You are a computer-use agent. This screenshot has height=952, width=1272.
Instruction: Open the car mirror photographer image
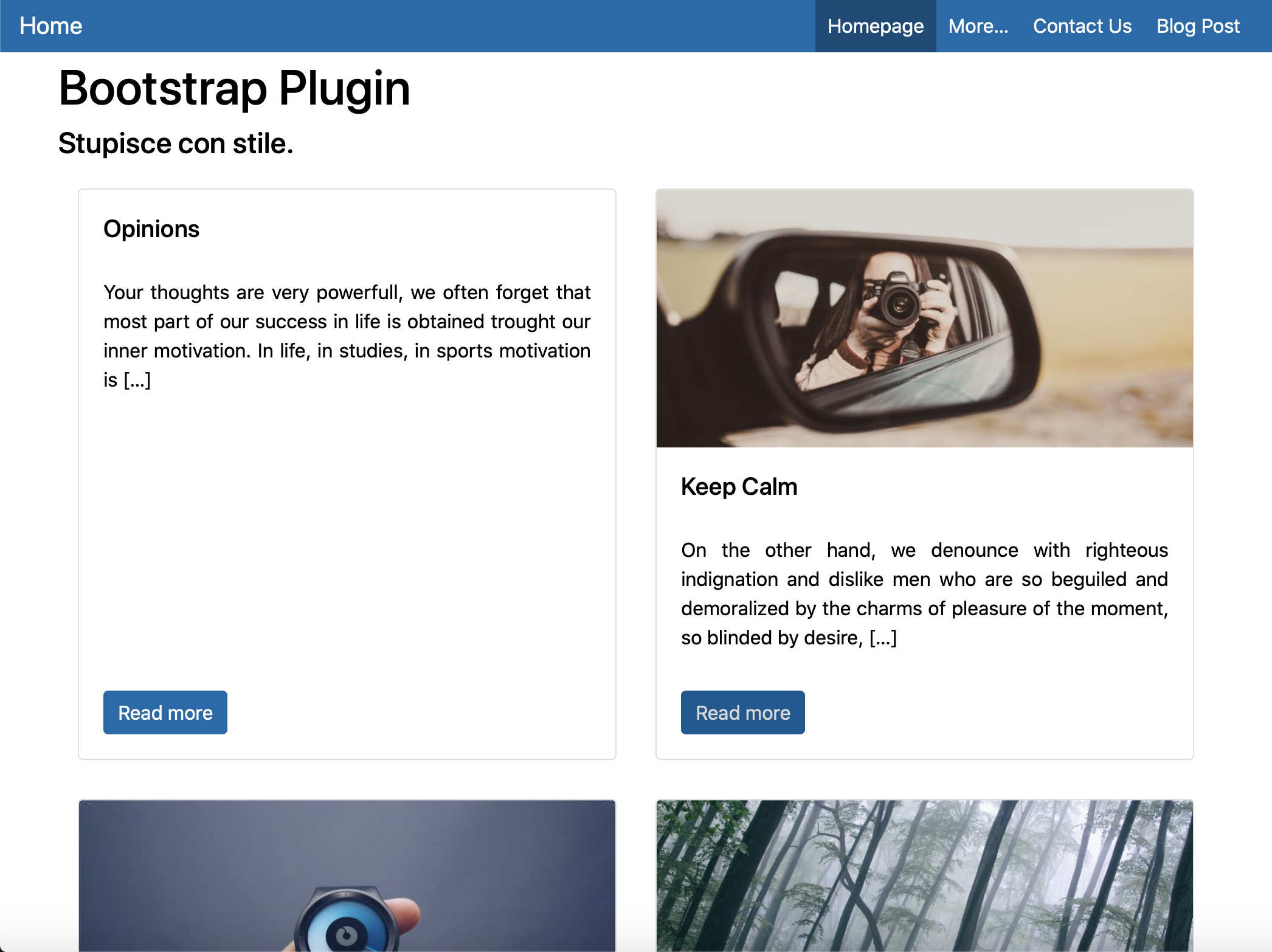pyautogui.click(x=925, y=319)
